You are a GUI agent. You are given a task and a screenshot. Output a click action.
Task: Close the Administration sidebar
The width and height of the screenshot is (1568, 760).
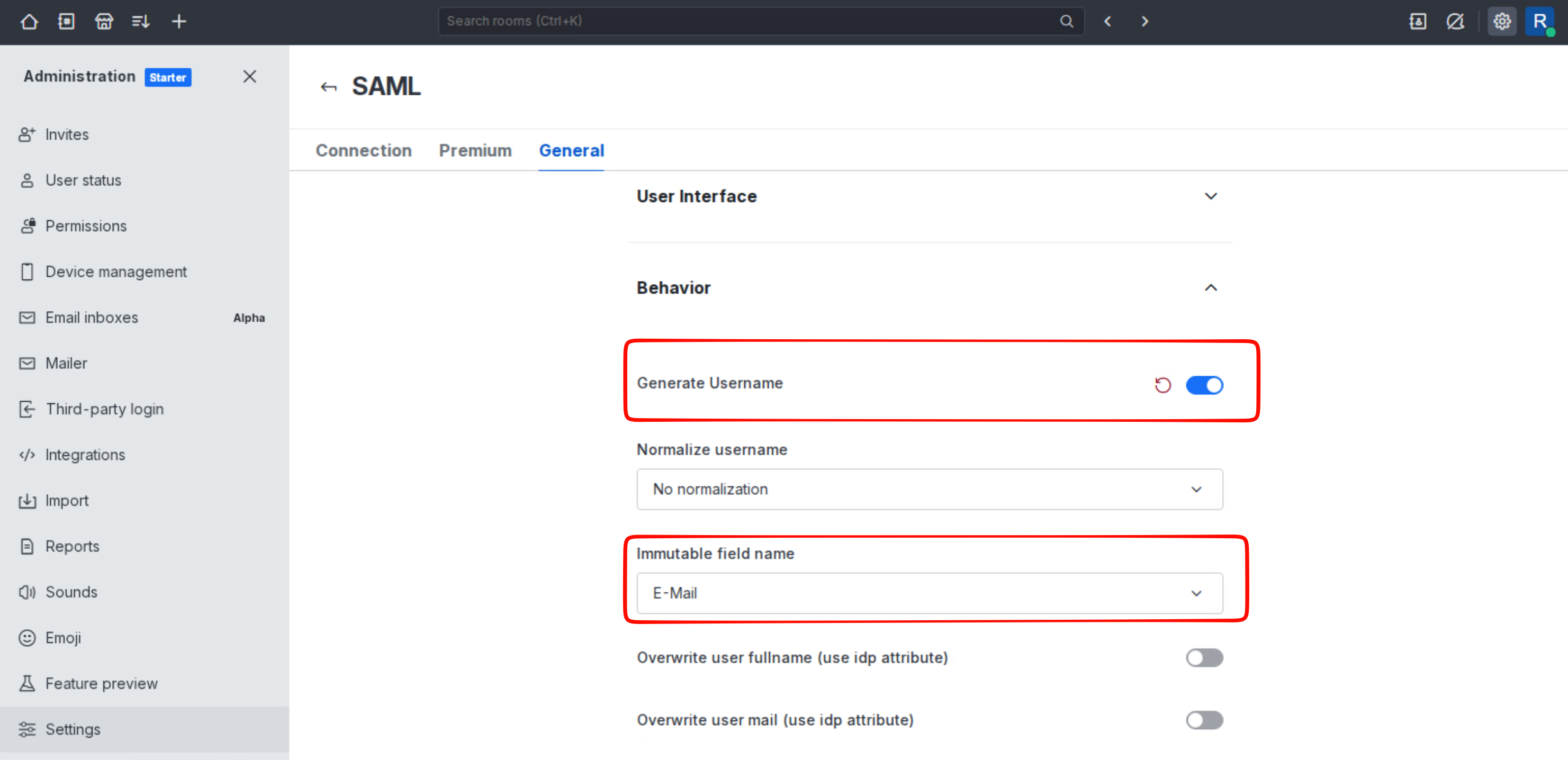pyautogui.click(x=249, y=77)
